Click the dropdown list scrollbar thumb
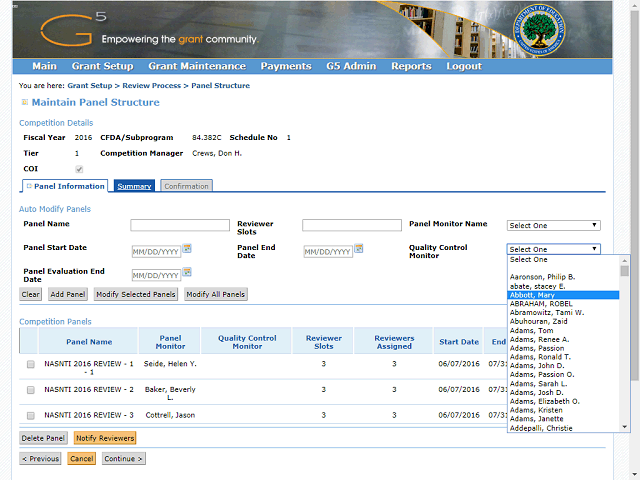Viewport: 640px width, 480px height. click(x=624, y=271)
